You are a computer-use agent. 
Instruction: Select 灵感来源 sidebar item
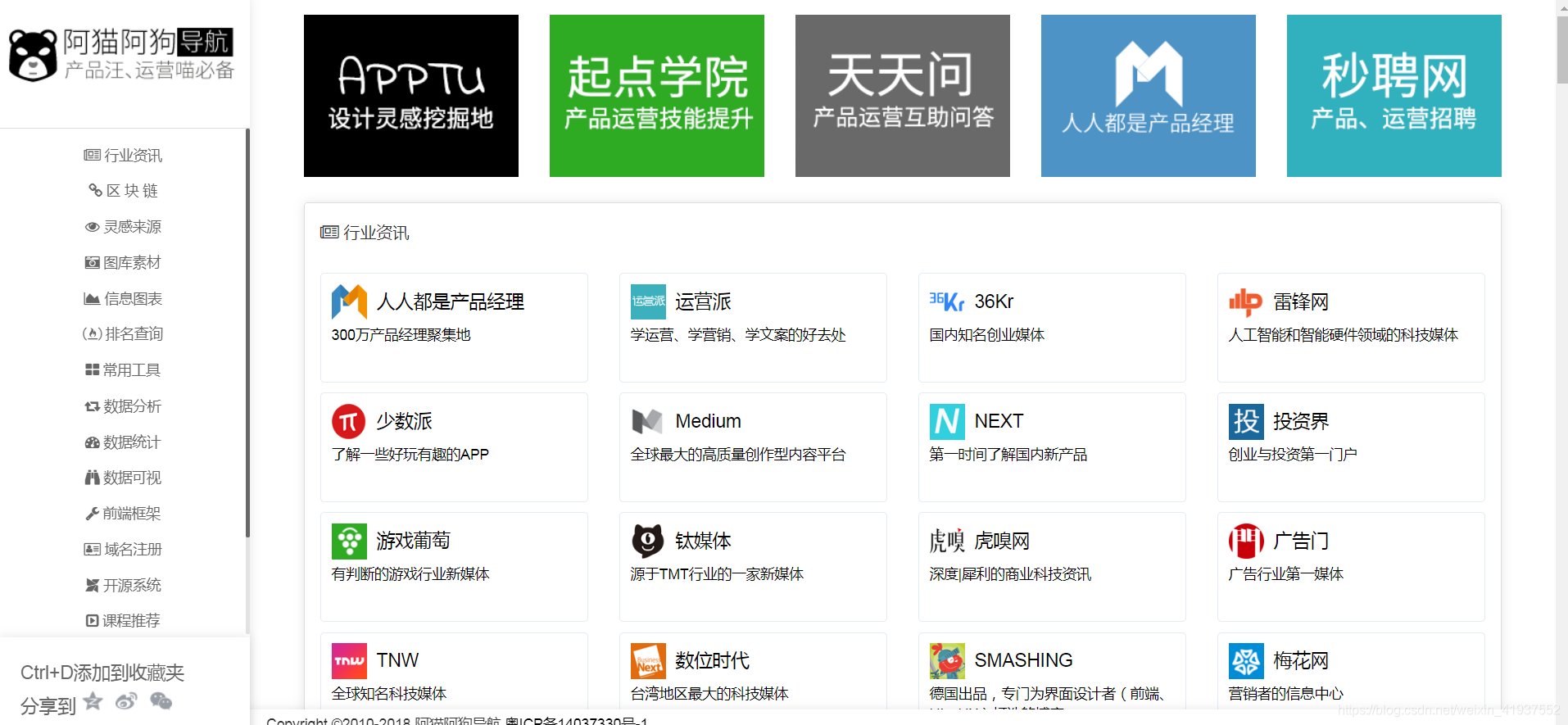(123, 227)
